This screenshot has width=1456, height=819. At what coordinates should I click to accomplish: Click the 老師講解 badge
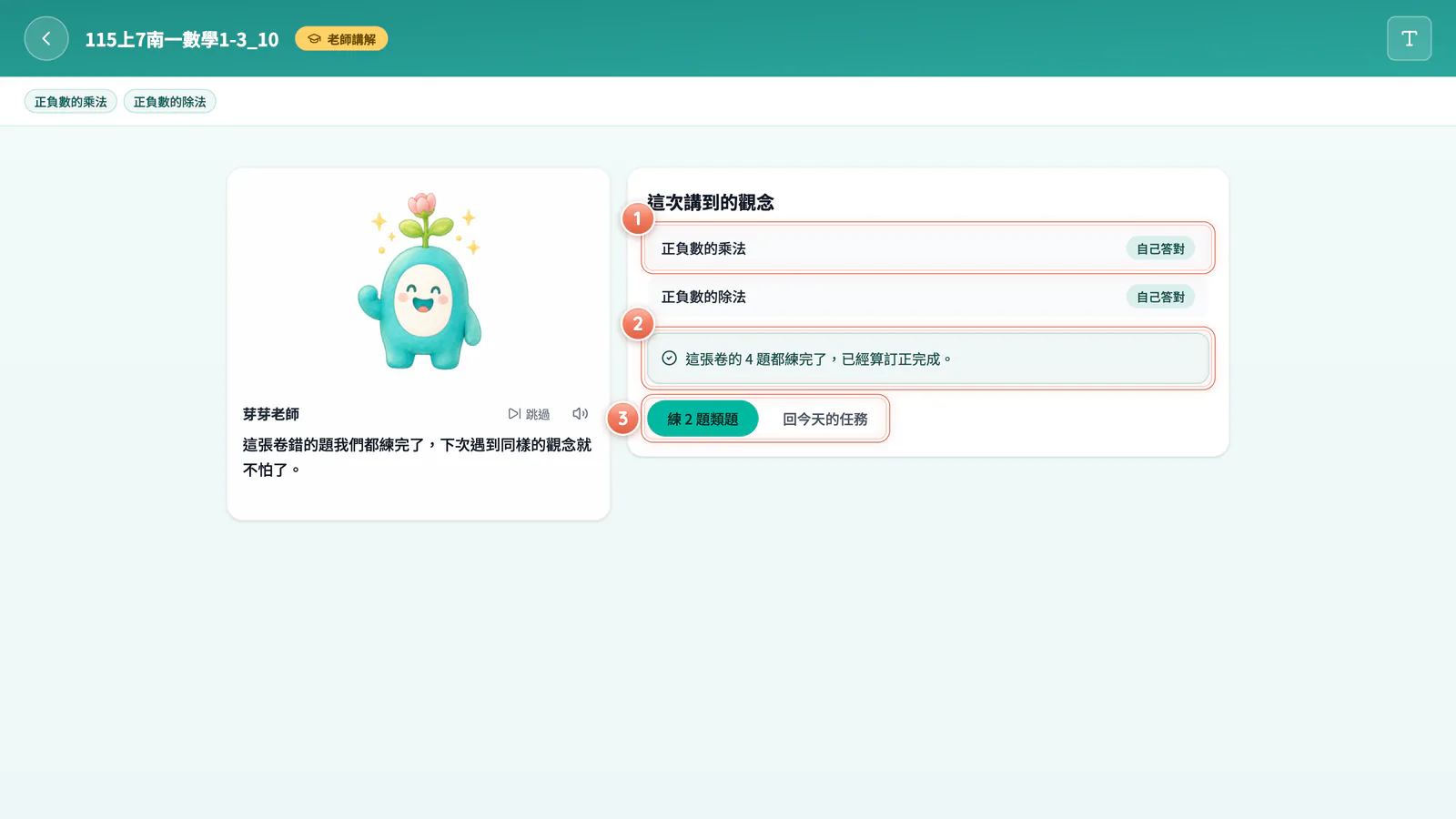click(x=341, y=39)
